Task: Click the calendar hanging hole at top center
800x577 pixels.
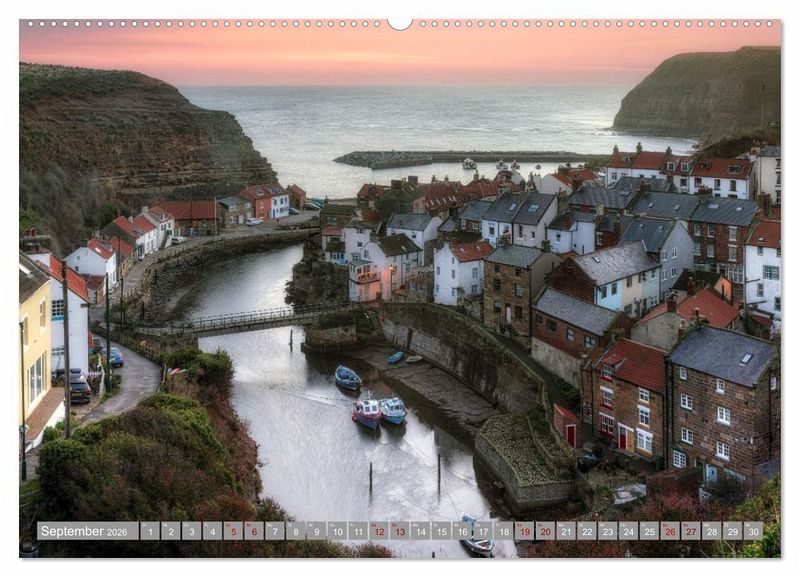Action: (x=400, y=22)
